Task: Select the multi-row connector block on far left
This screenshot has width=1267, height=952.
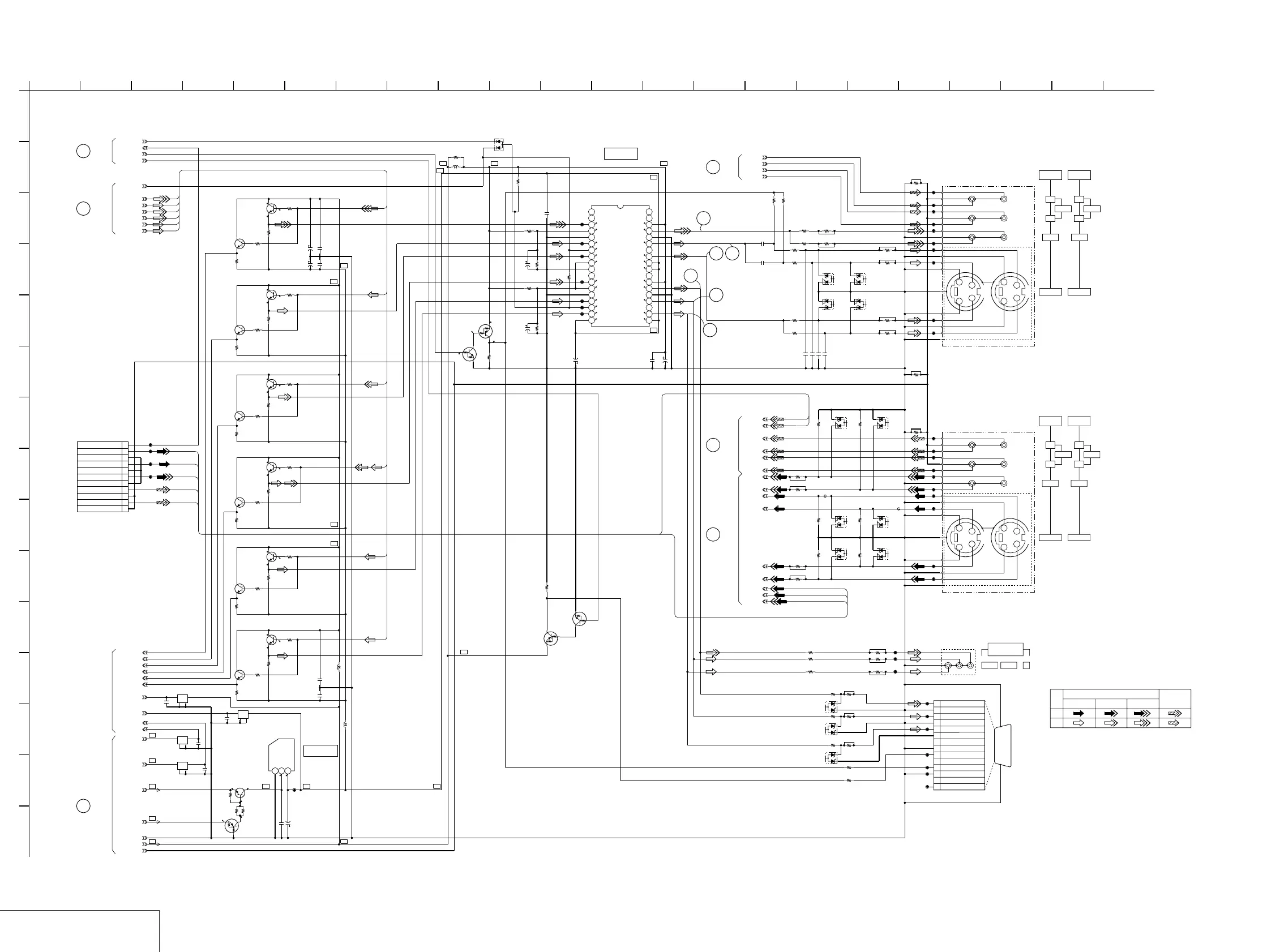Action: click(102, 477)
